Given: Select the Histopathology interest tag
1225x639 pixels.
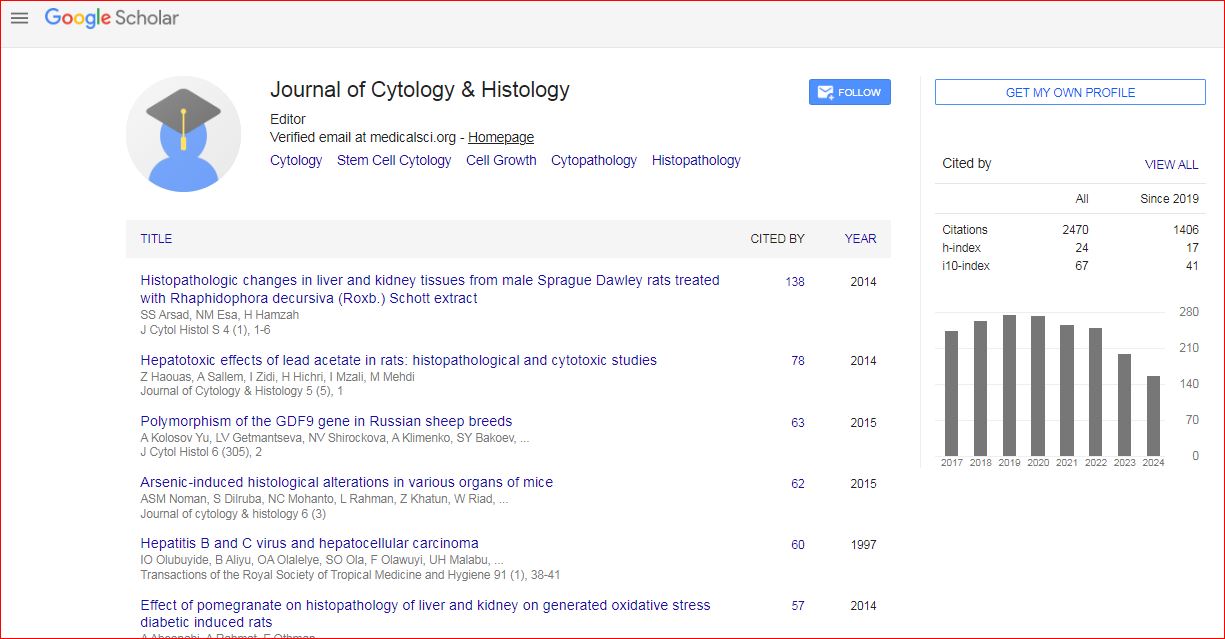Looking at the screenshot, I should coord(696,160).
